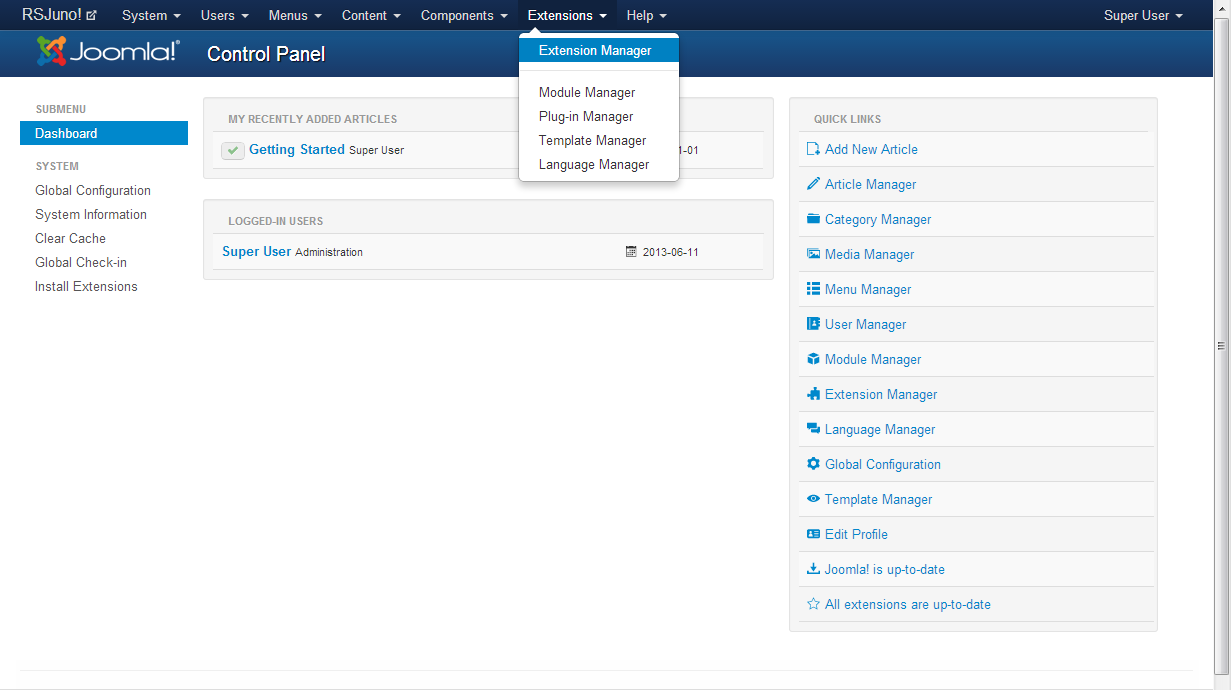This screenshot has width=1231, height=690.
Task: Click the vcard icon beside Edit Profile
Action: click(x=813, y=534)
